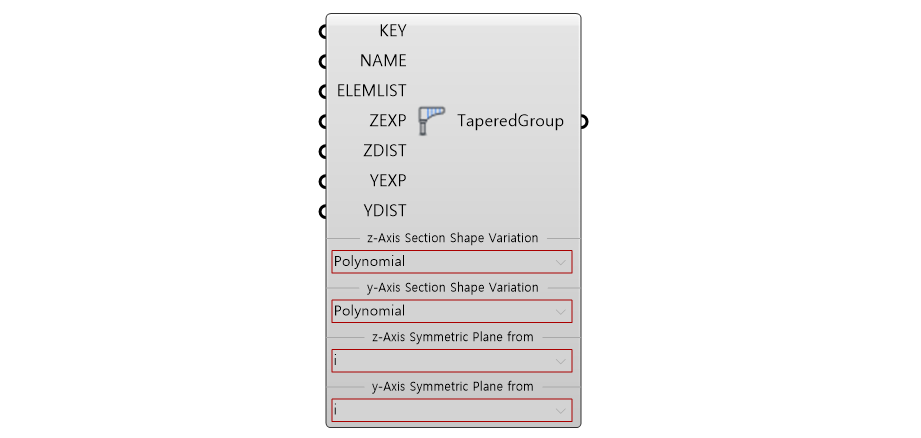
Task: Open y-Axis Symmetric Plane from dropdown
Action: [x=452, y=409]
